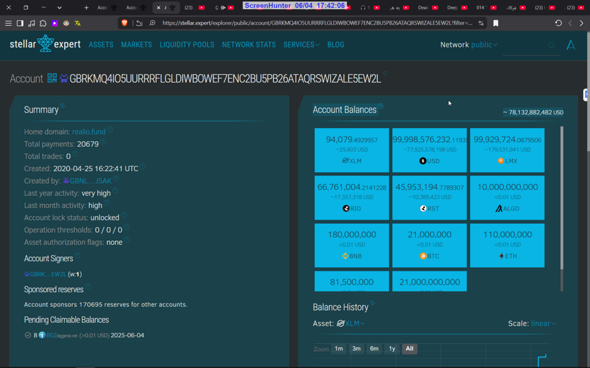Click the Albedo login icon
The width and height of the screenshot is (590, 368).
coord(571,45)
